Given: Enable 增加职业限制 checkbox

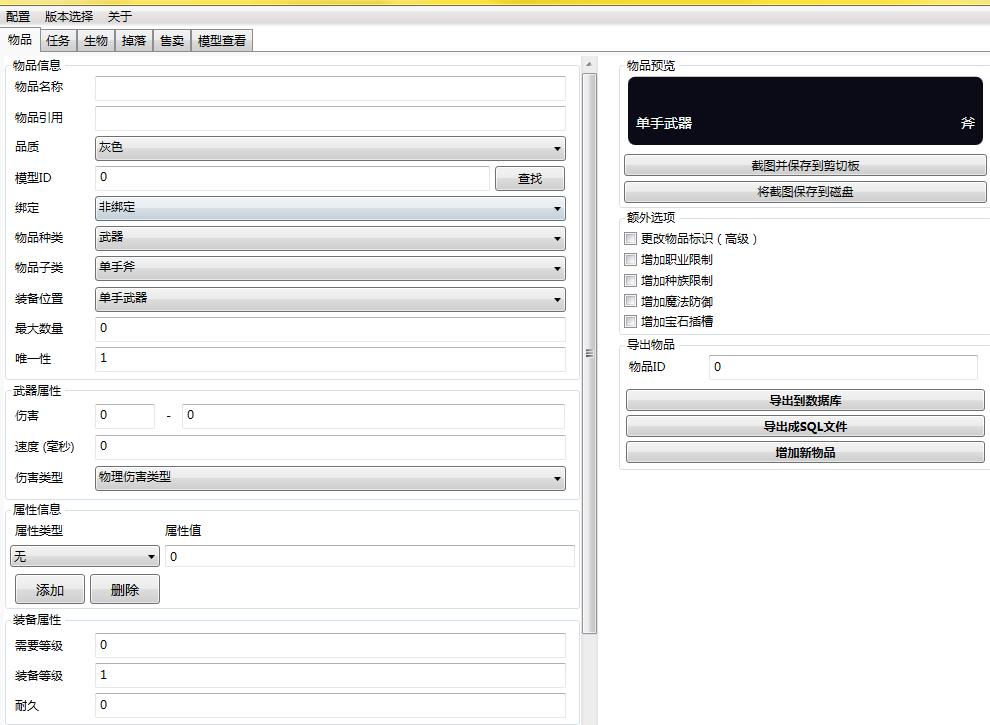Looking at the screenshot, I should coord(630,259).
